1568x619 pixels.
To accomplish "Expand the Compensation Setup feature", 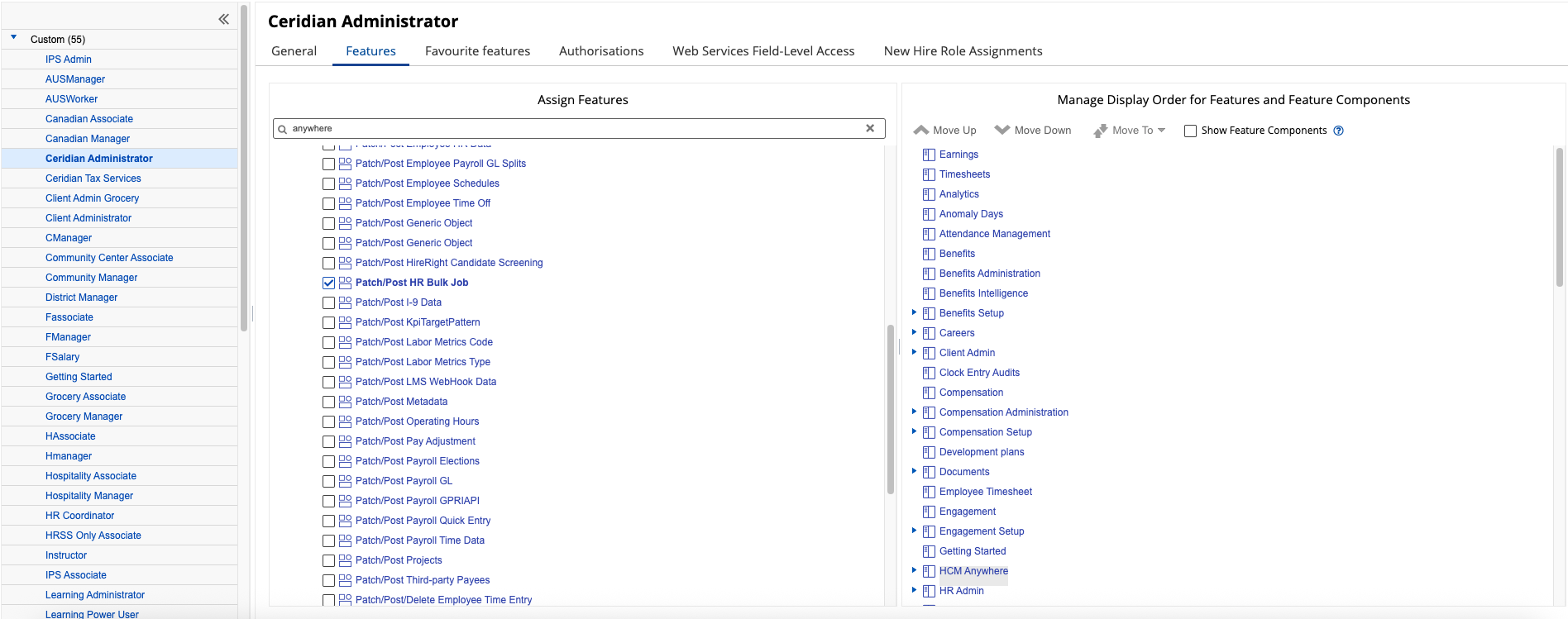I will point(914,431).
